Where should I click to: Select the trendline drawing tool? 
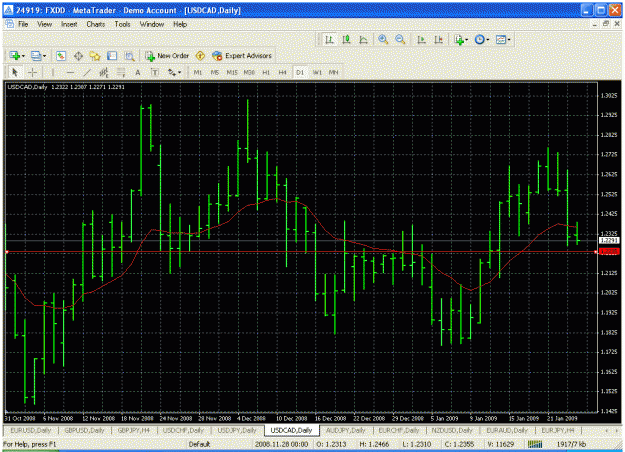click(x=87, y=72)
